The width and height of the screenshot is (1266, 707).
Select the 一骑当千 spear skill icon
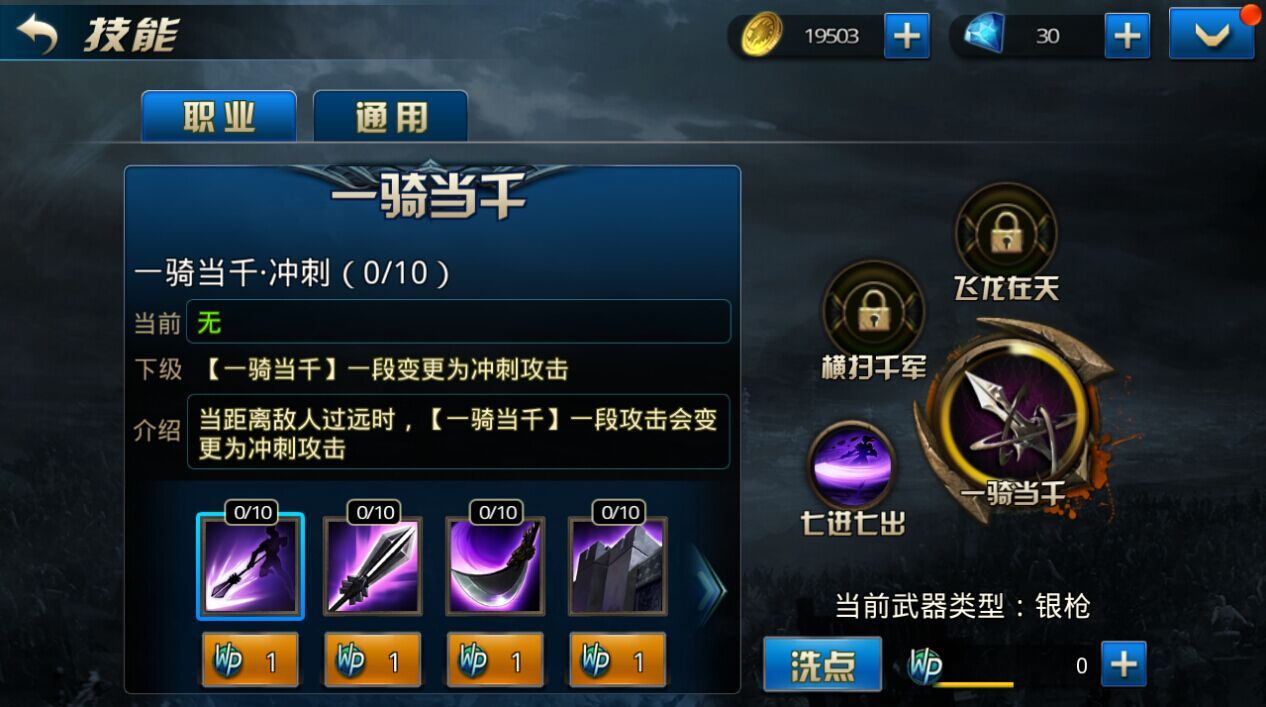click(x=1014, y=415)
